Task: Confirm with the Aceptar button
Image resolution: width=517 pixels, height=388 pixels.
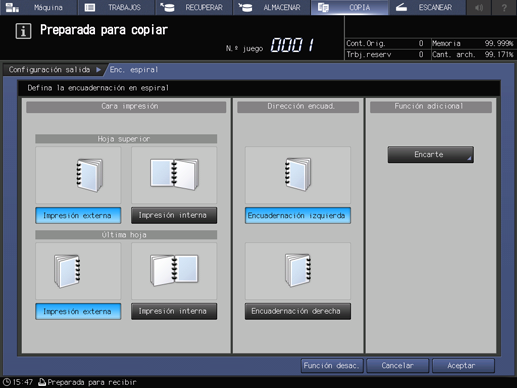Action: 463,366
